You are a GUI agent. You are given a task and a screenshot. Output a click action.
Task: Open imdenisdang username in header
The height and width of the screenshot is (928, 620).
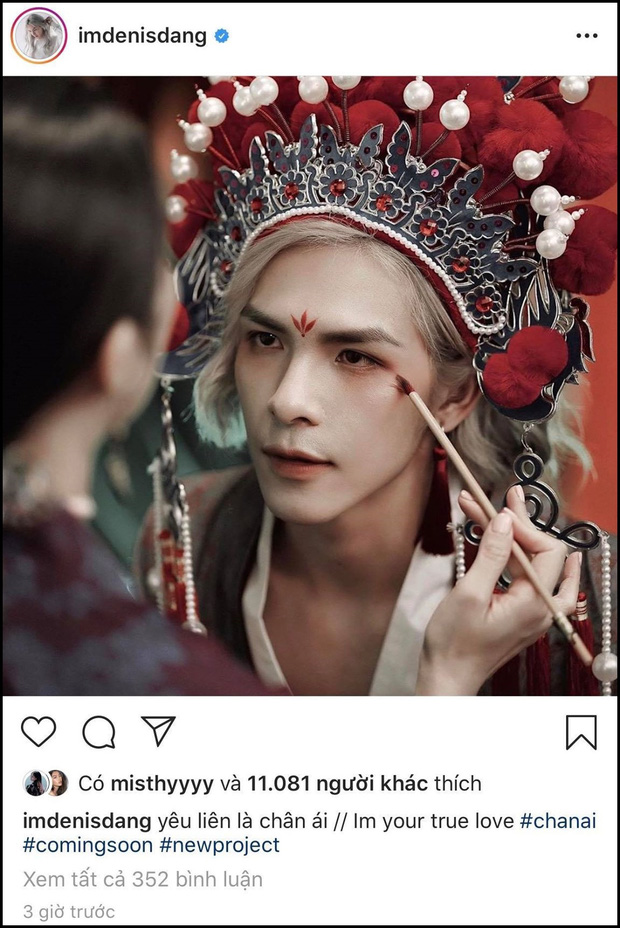[x=142, y=36]
